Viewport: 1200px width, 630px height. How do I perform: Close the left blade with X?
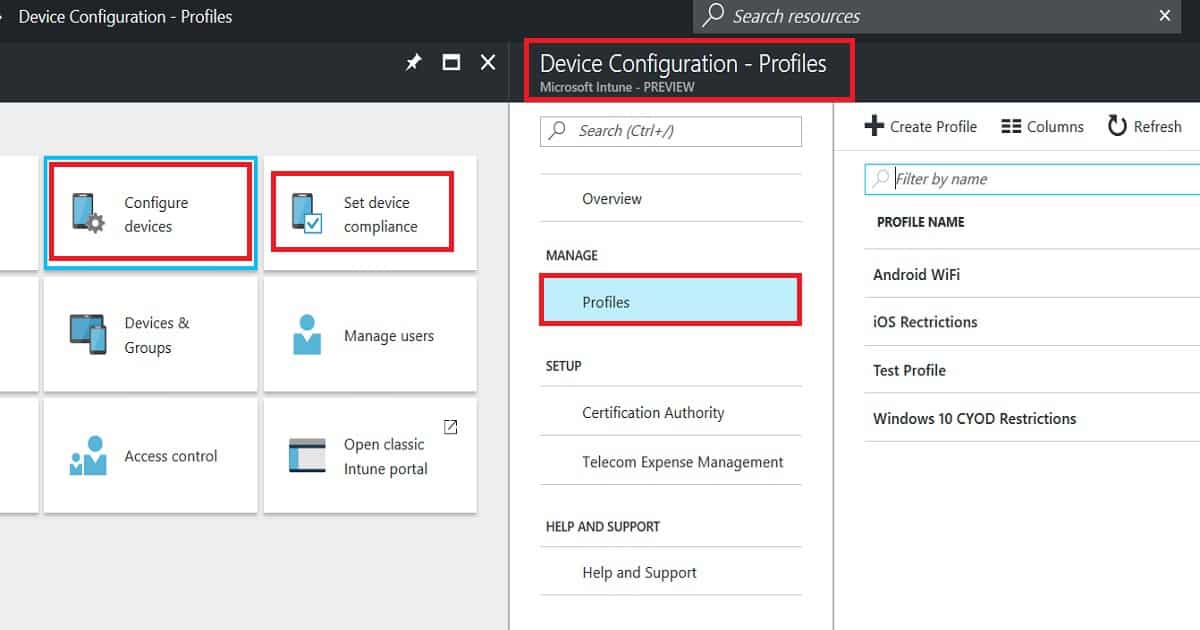pyautogui.click(x=488, y=62)
